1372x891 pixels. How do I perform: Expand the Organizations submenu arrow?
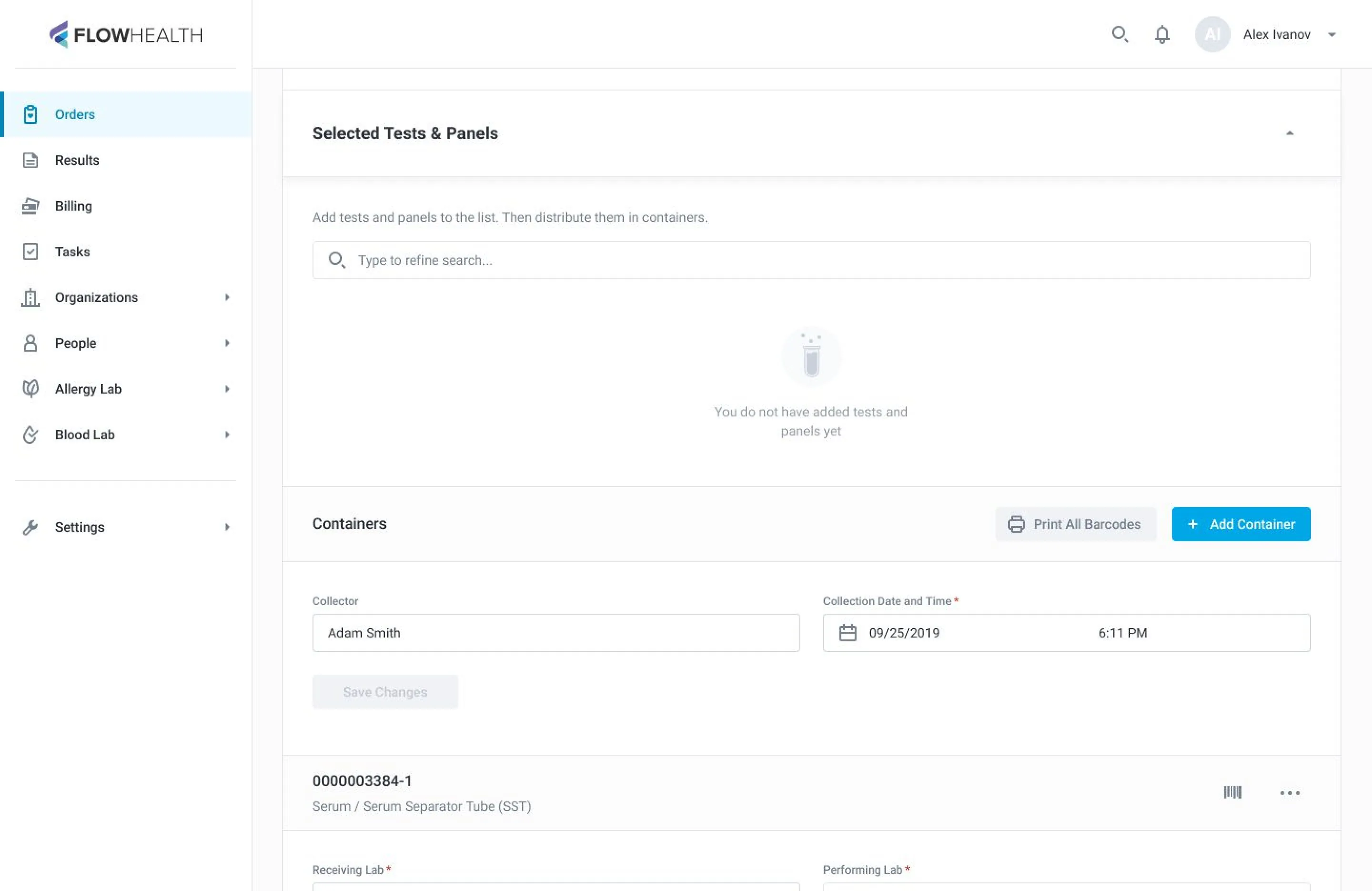tap(227, 298)
